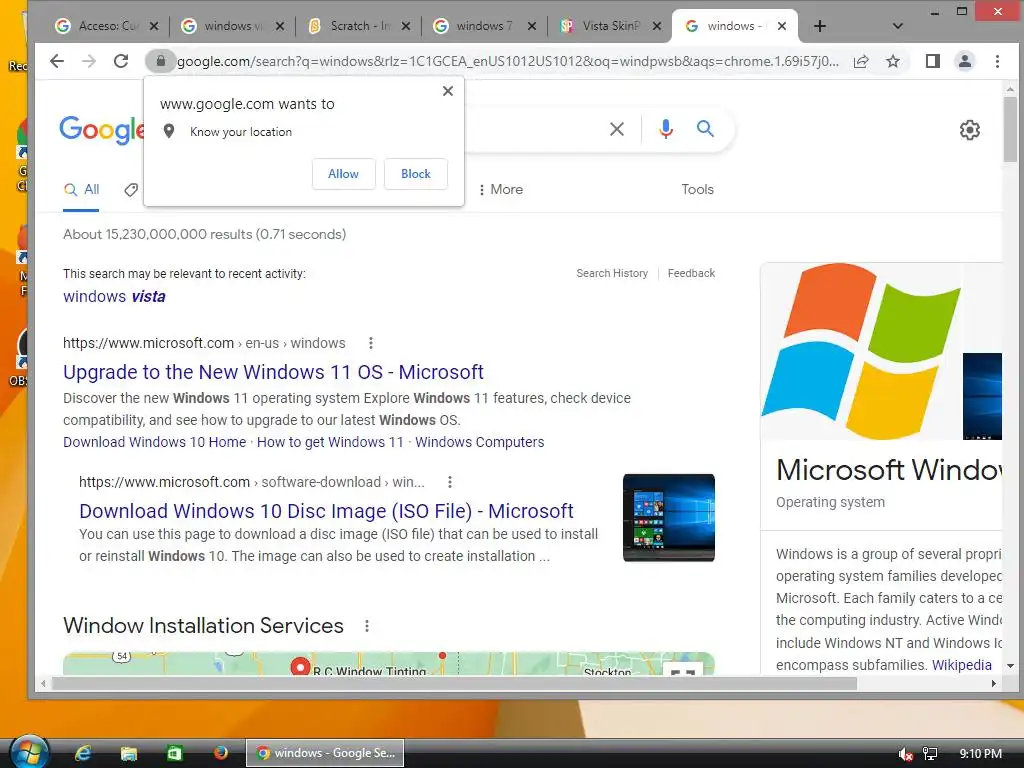Image resolution: width=1024 pixels, height=768 pixels.
Task: Click the Windows Start orb
Action: [x=29, y=752]
